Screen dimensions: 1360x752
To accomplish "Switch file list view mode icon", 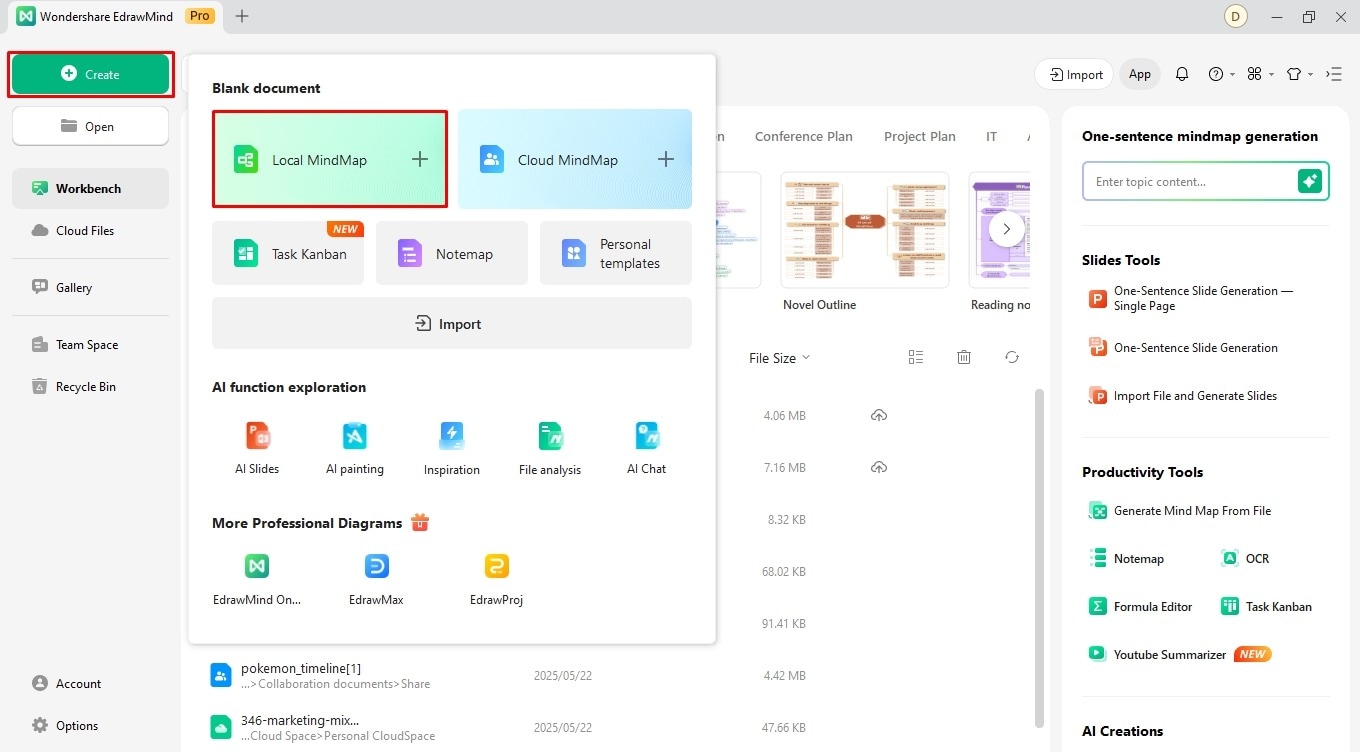I will (x=916, y=357).
